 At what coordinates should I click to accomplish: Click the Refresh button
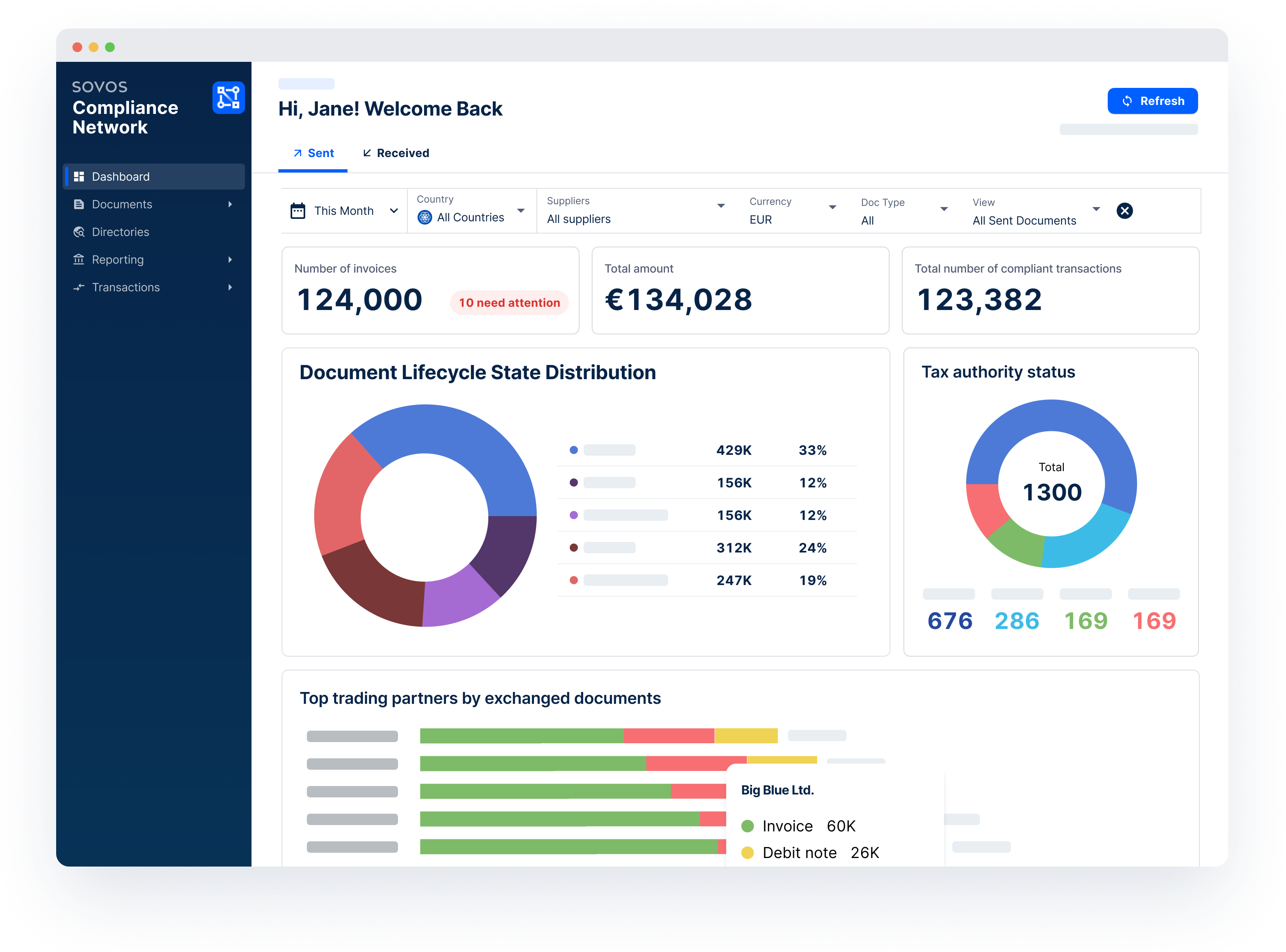click(1152, 100)
